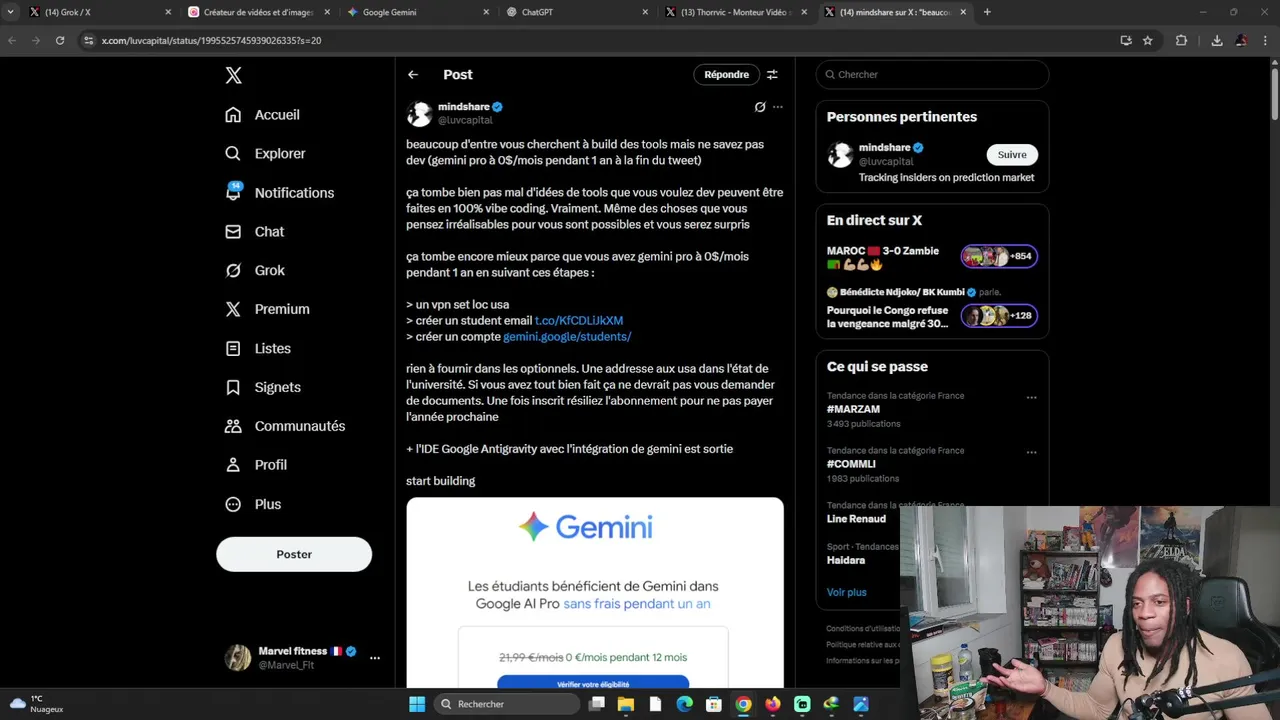Open the #COMMLI trend
This screenshot has width=1280, height=720.
click(851, 464)
